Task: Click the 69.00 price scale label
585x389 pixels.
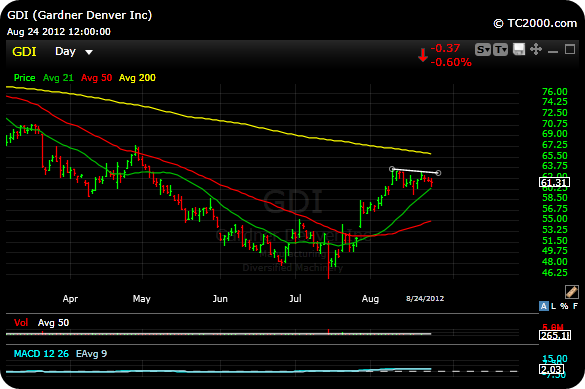Action: click(x=554, y=134)
